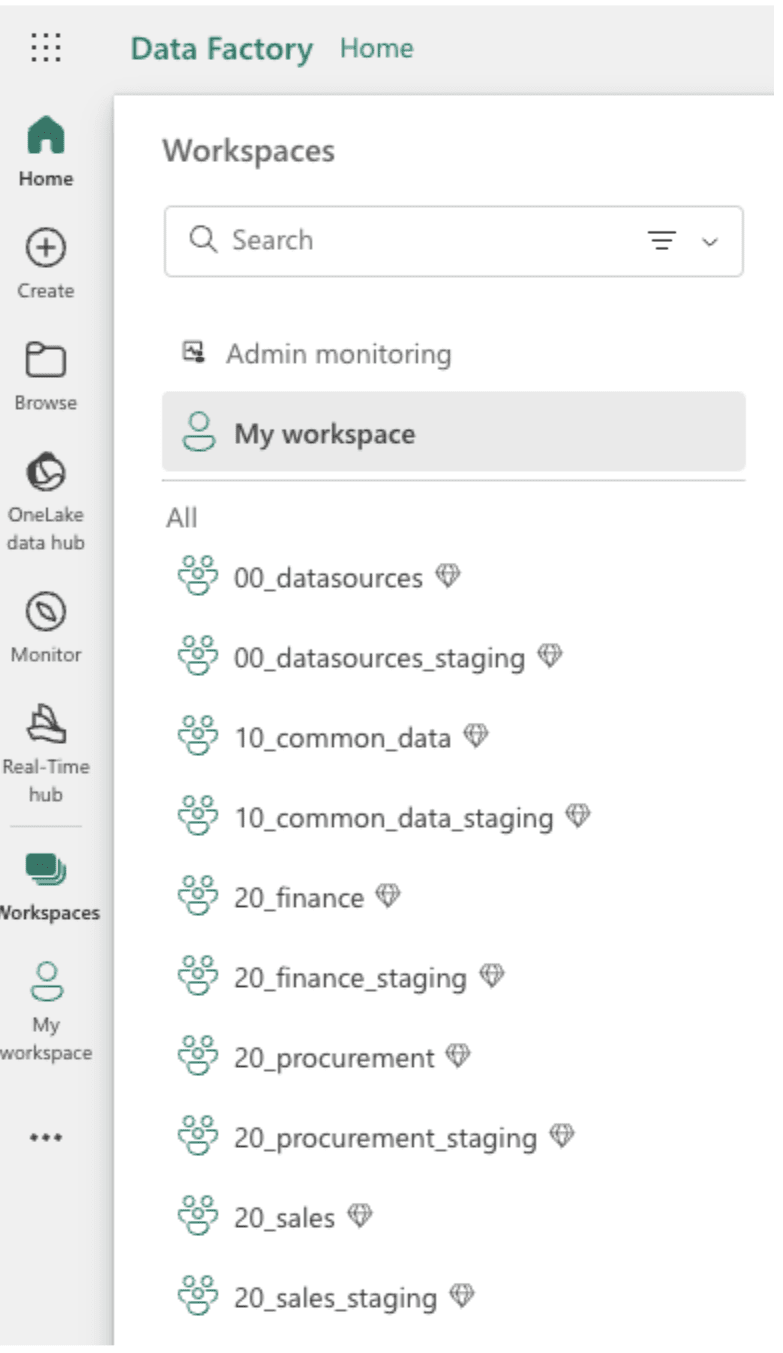Open the Monitor hub icon
This screenshot has width=783, height=1353.
pos(46,612)
